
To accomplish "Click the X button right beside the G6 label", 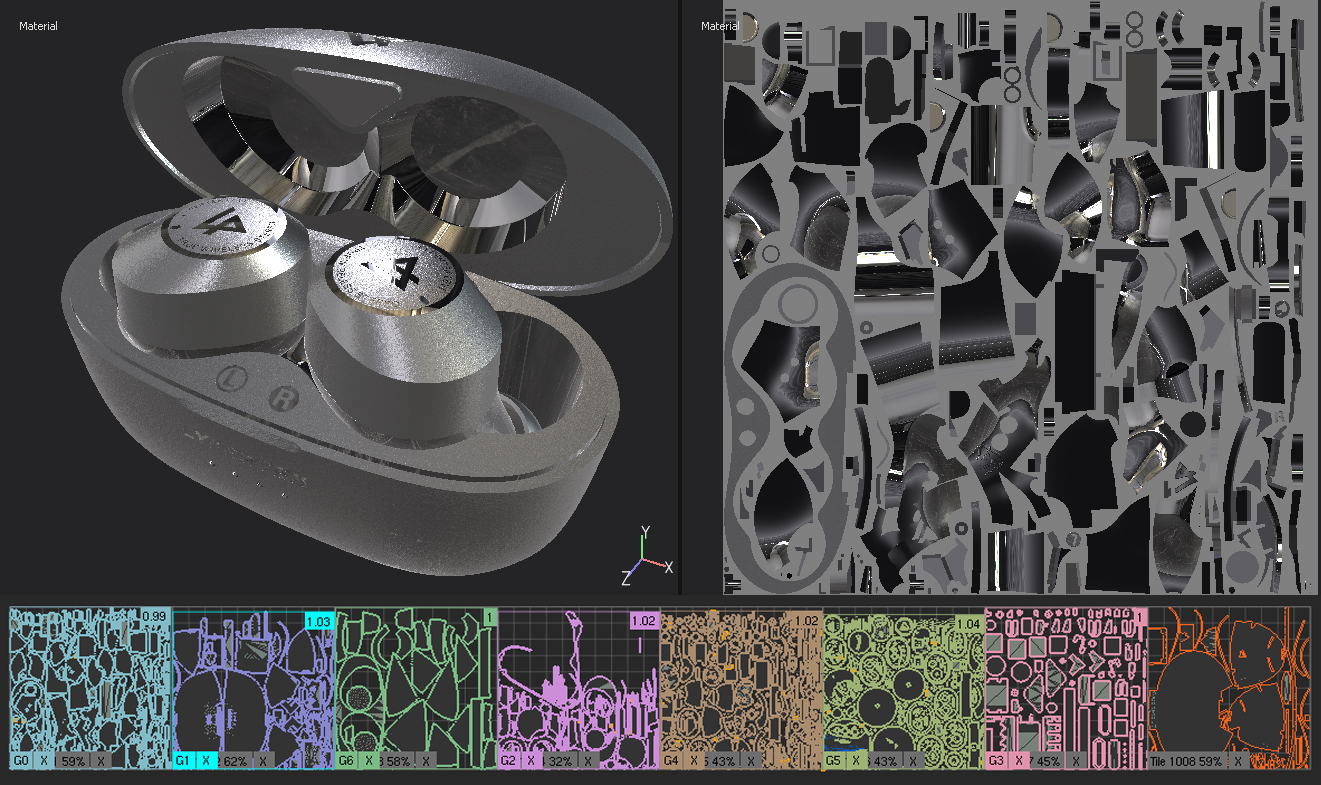I will [369, 761].
